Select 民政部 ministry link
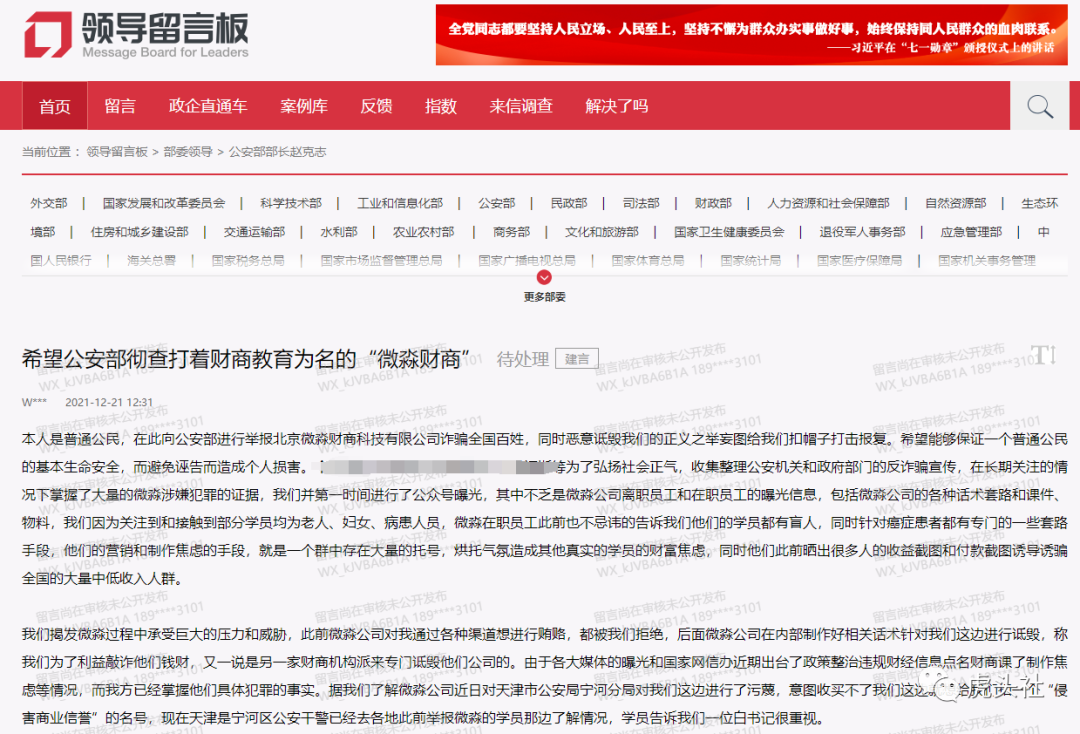The height and width of the screenshot is (734, 1080). [x=569, y=203]
